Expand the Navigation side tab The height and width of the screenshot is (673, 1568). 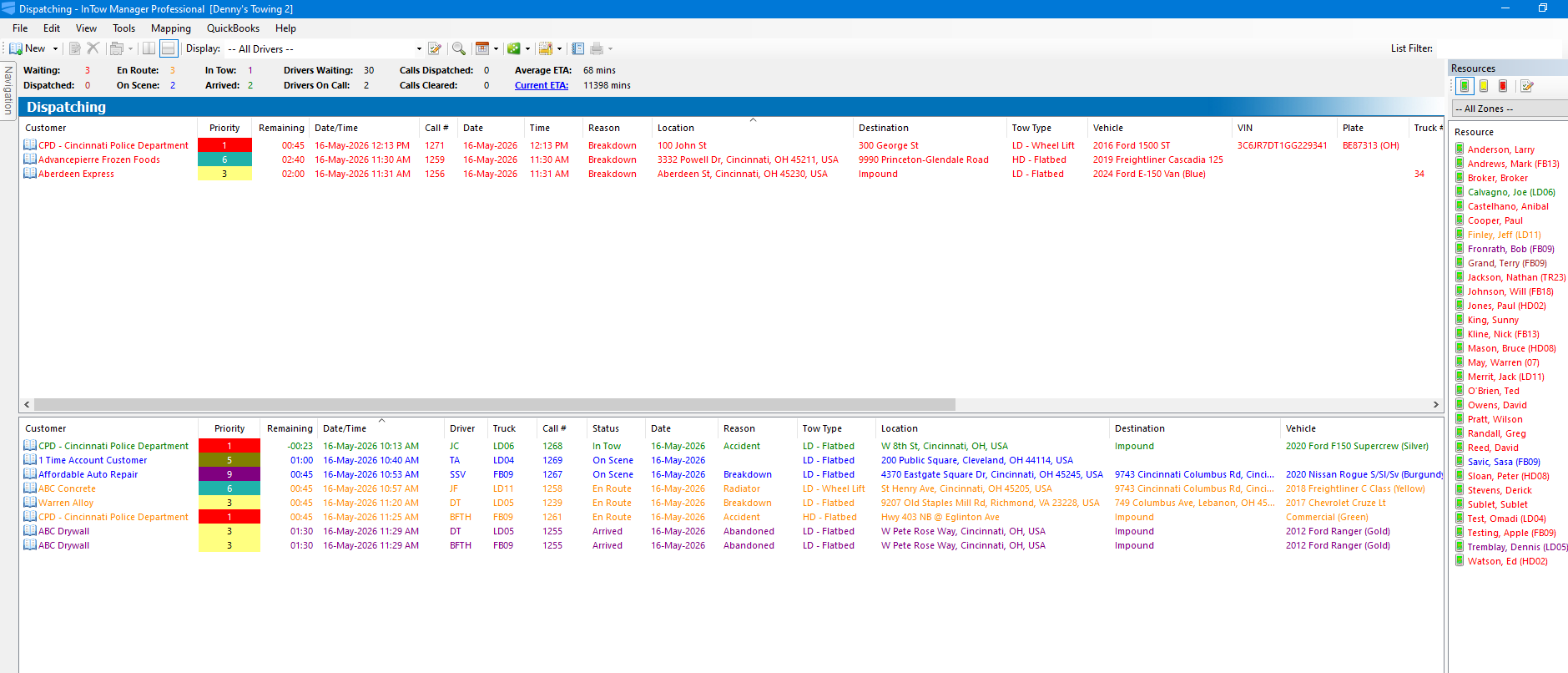point(8,91)
